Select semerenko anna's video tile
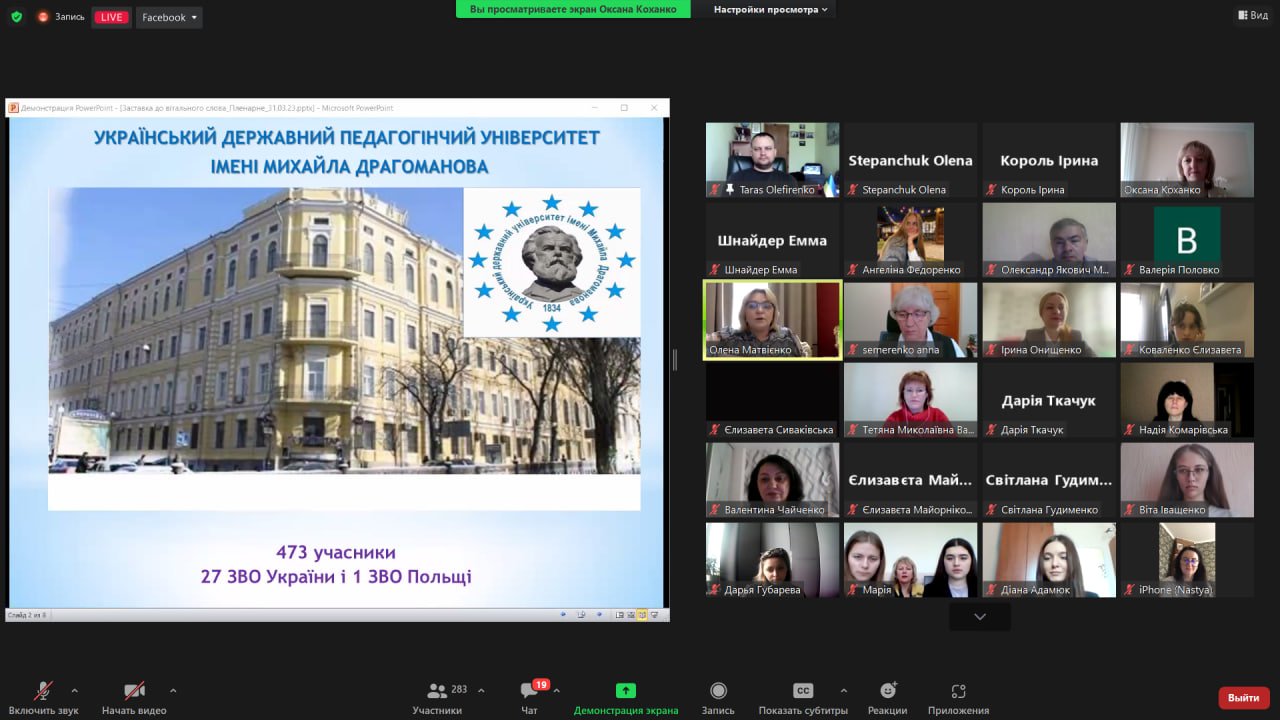The image size is (1280, 720). [x=911, y=320]
